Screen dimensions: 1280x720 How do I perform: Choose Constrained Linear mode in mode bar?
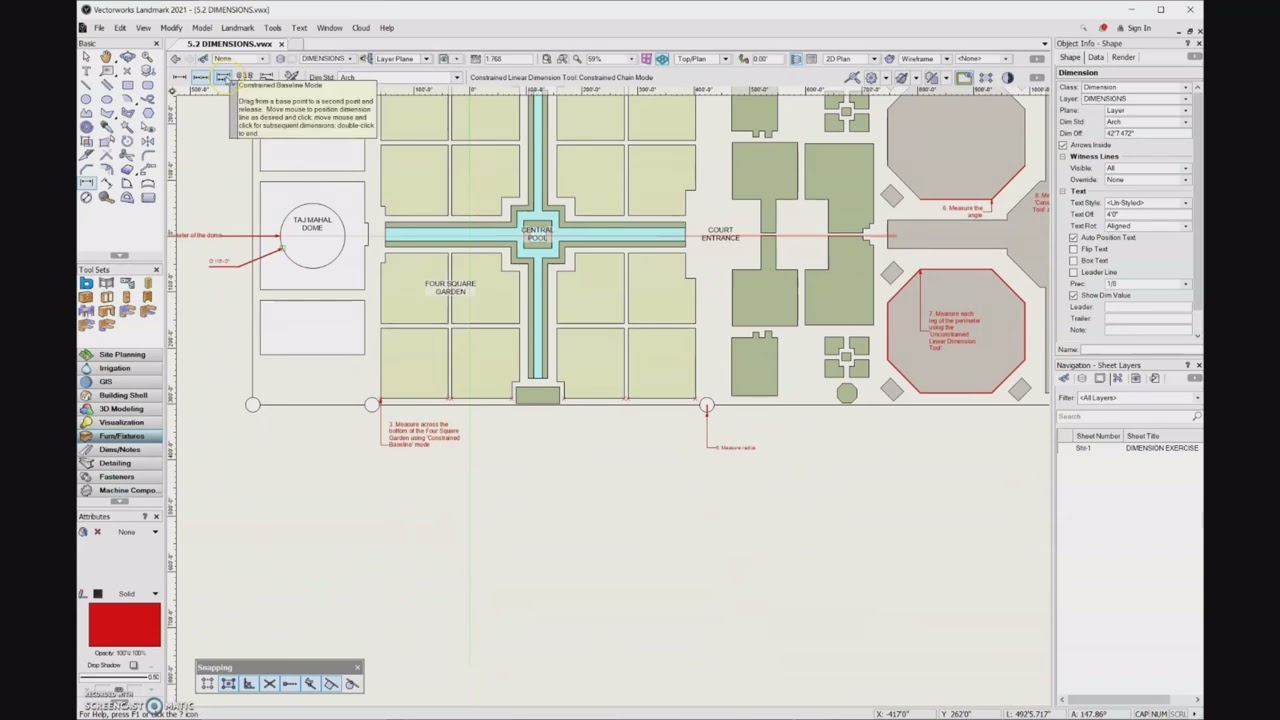tap(179, 77)
